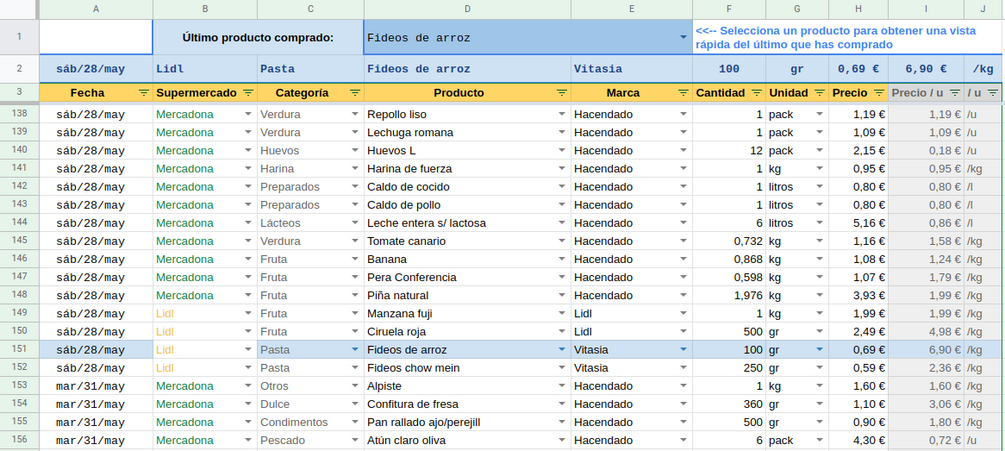Image resolution: width=1005 pixels, height=451 pixels.
Task: Click summary cell showing 6,90 €
Action: pos(926,69)
